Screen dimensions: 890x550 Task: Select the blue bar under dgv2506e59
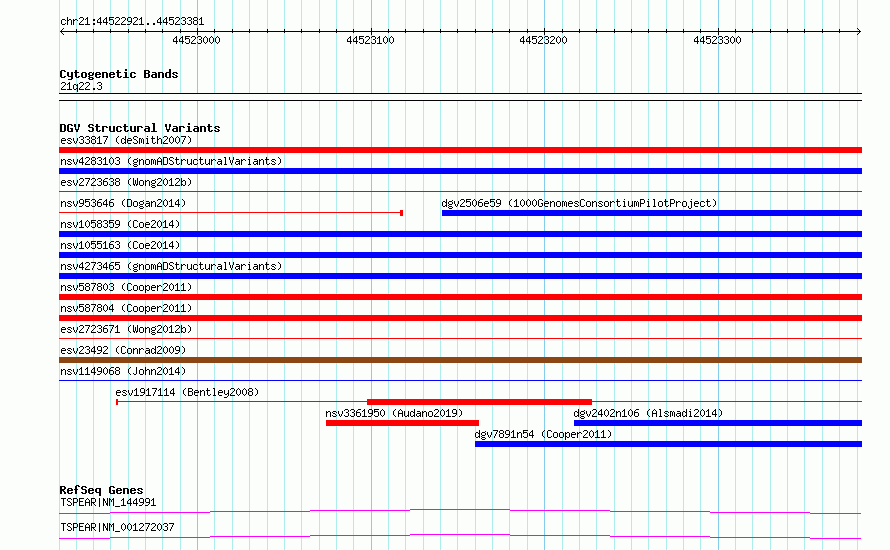click(652, 213)
